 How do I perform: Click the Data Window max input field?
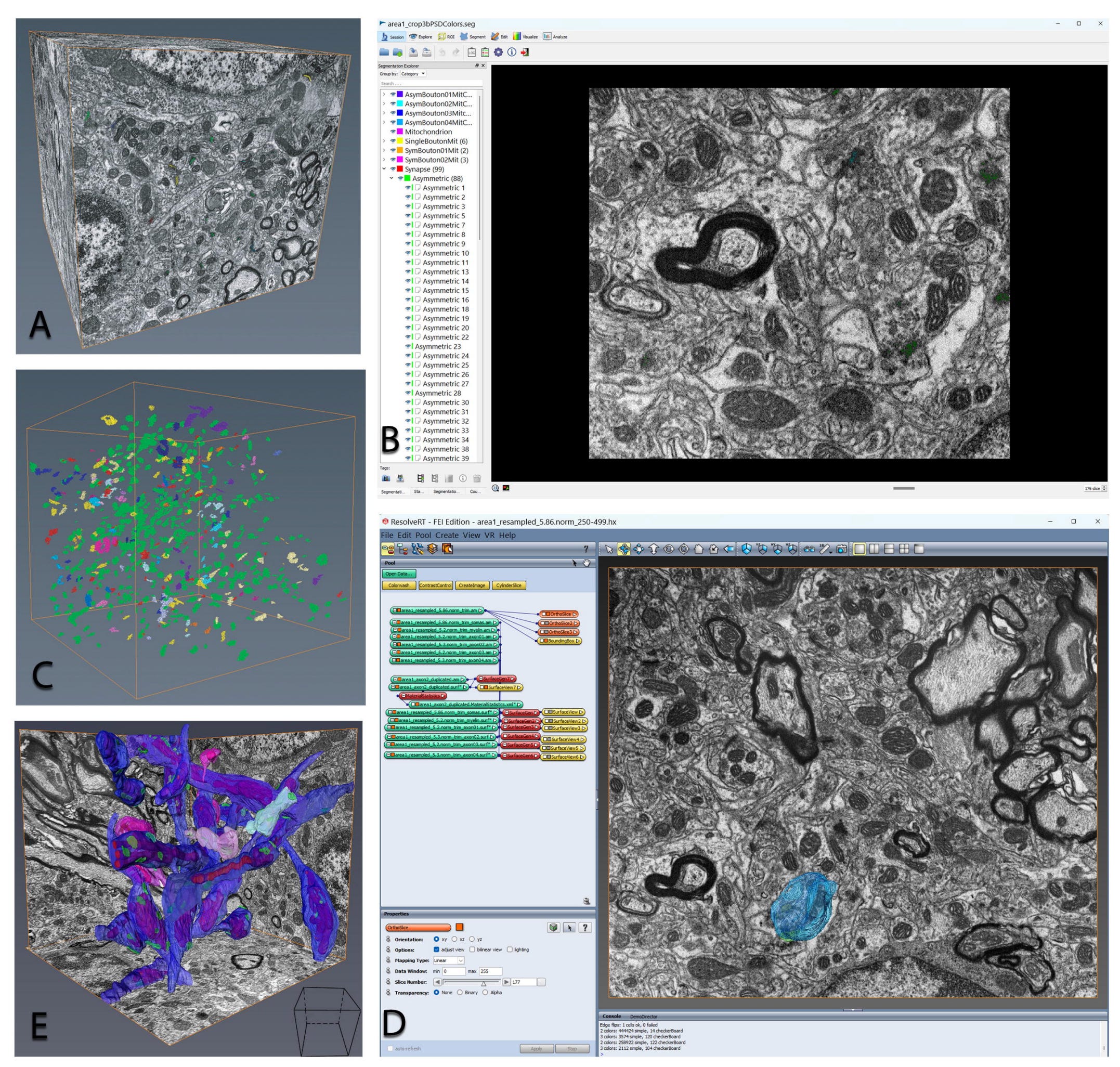coord(490,971)
